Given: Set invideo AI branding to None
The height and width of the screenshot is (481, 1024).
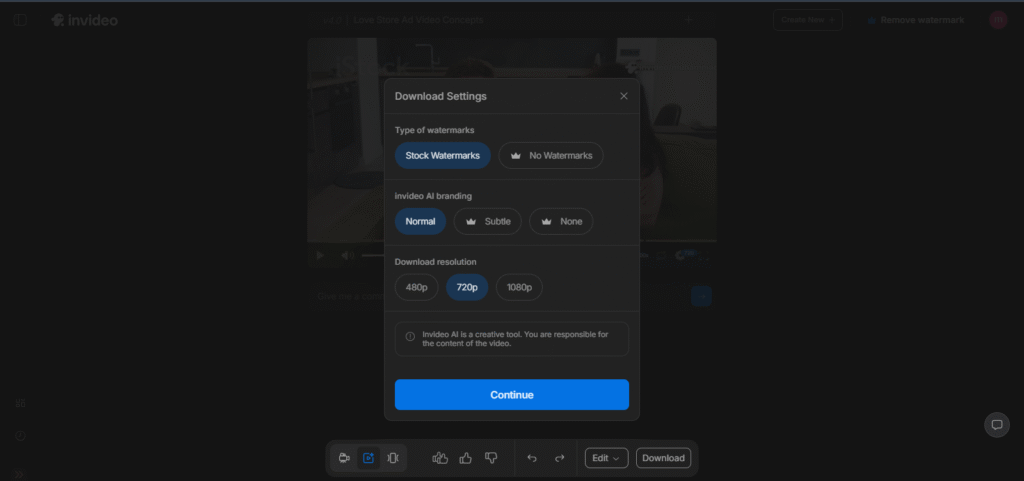Looking at the screenshot, I should pyautogui.click(x=561, y=221).
